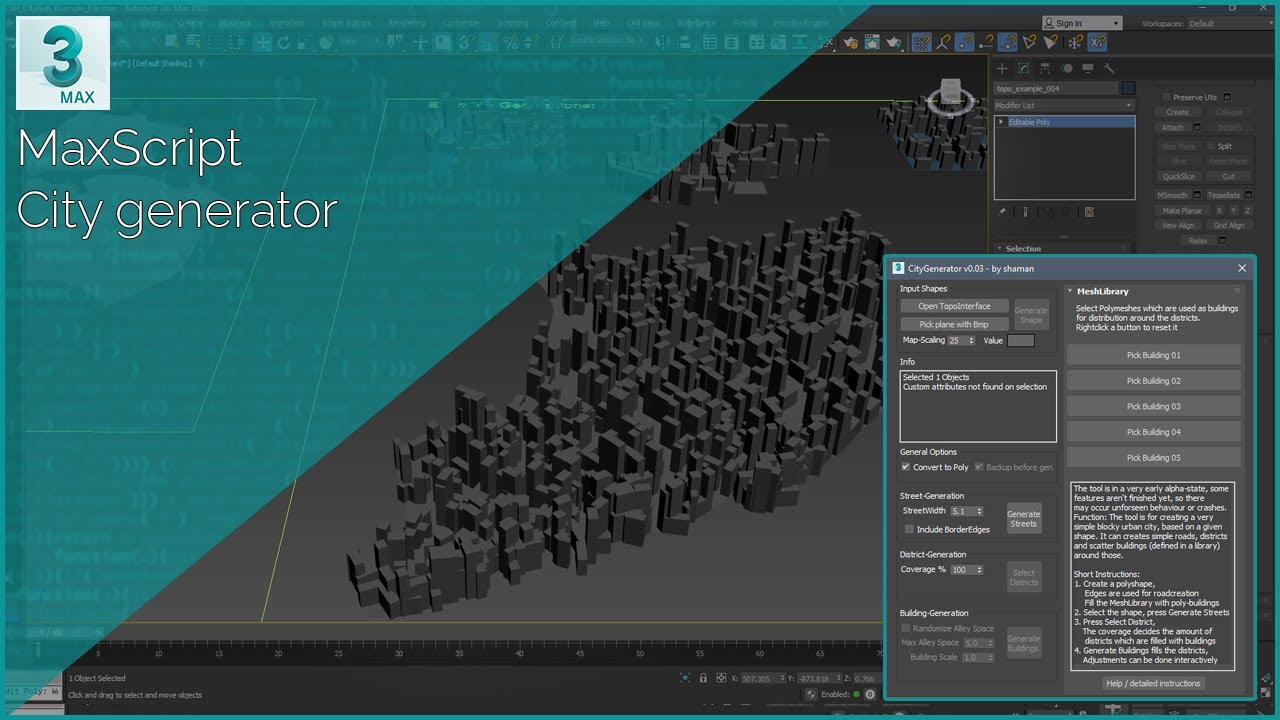Open the Create tab in command panel

[1002, 69]
